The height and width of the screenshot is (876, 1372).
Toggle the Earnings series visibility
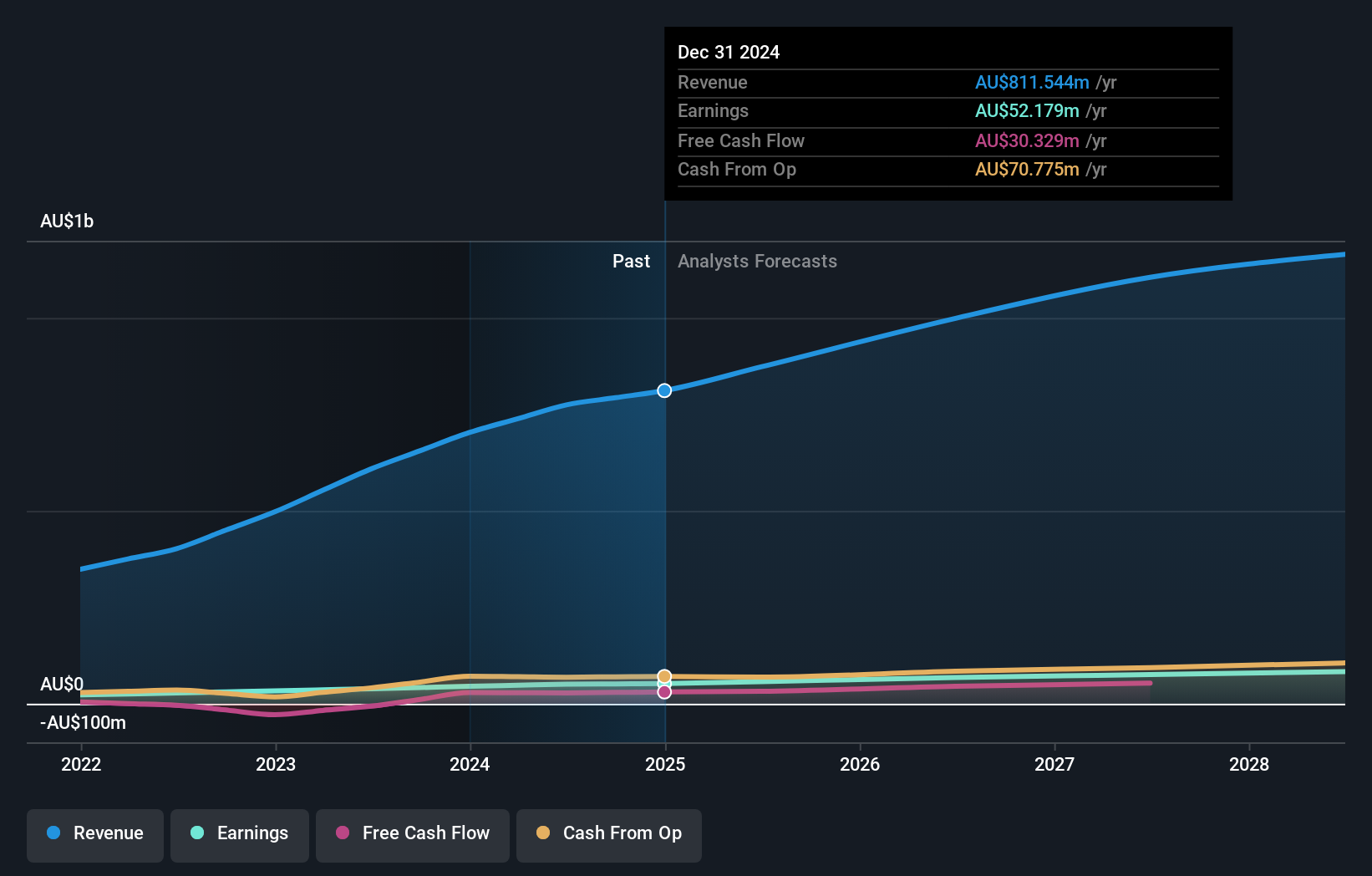click(x=239, y=833)
